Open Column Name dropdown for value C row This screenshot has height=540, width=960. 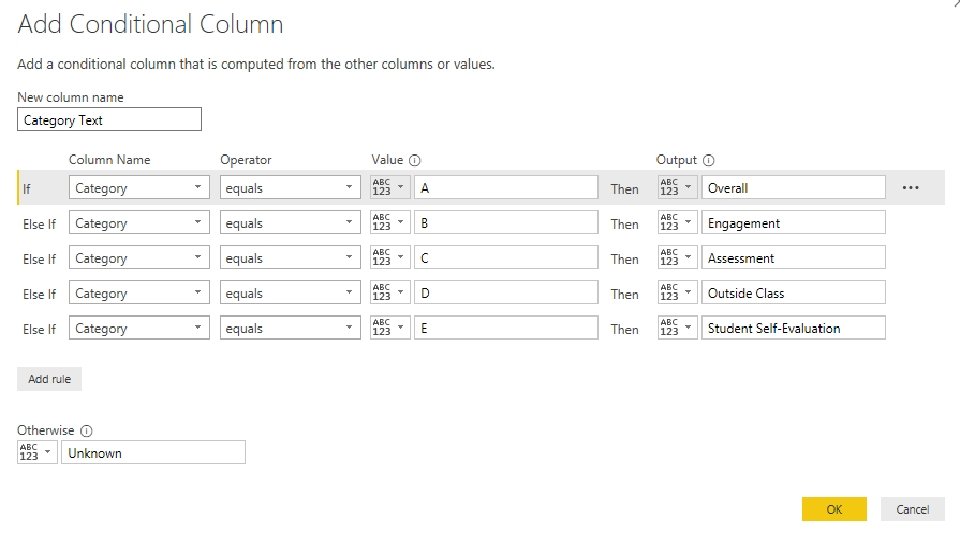click(x=139, y=258)
